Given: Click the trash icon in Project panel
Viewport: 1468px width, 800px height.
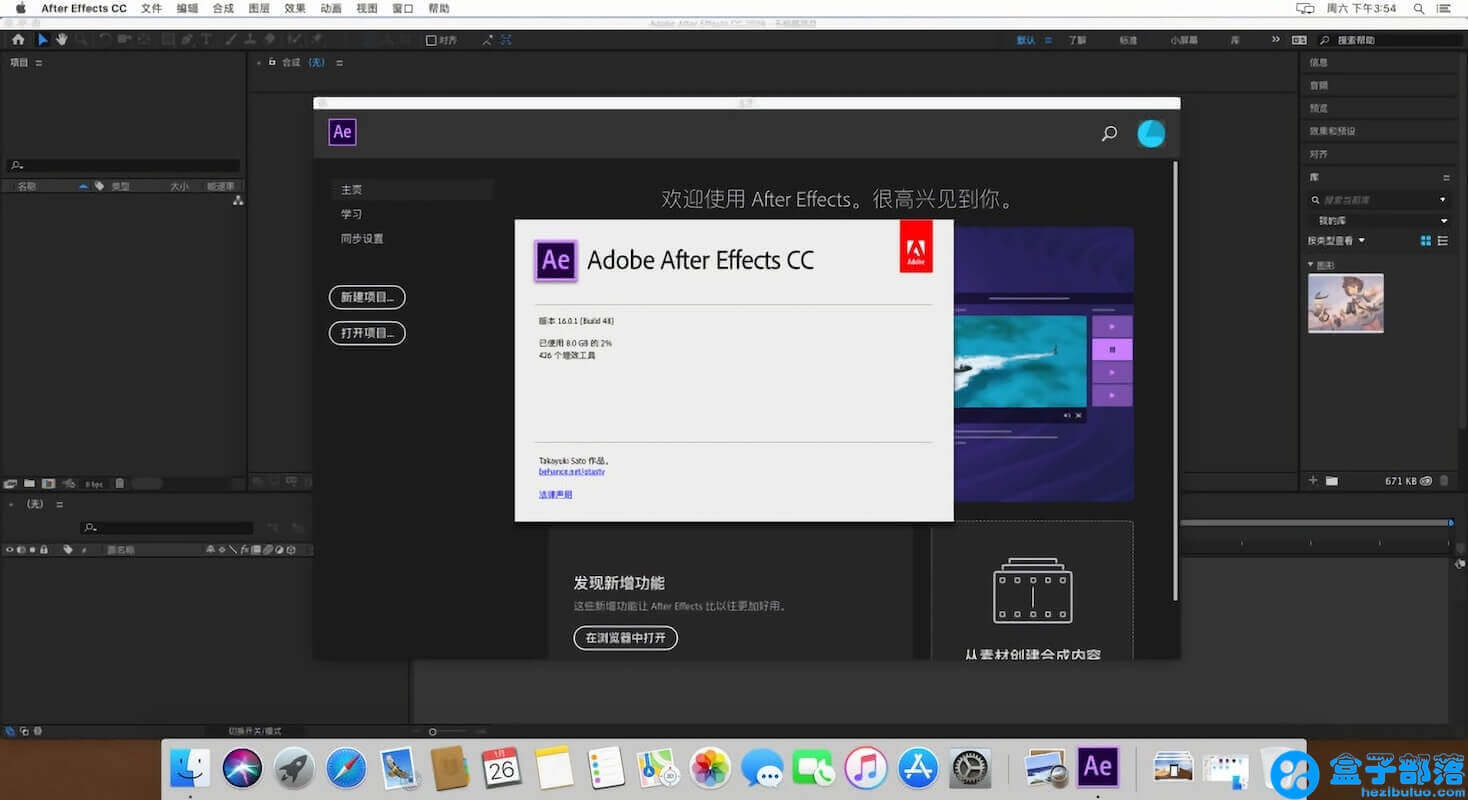Looking at the screenshot, I should [x=119, y=484].
